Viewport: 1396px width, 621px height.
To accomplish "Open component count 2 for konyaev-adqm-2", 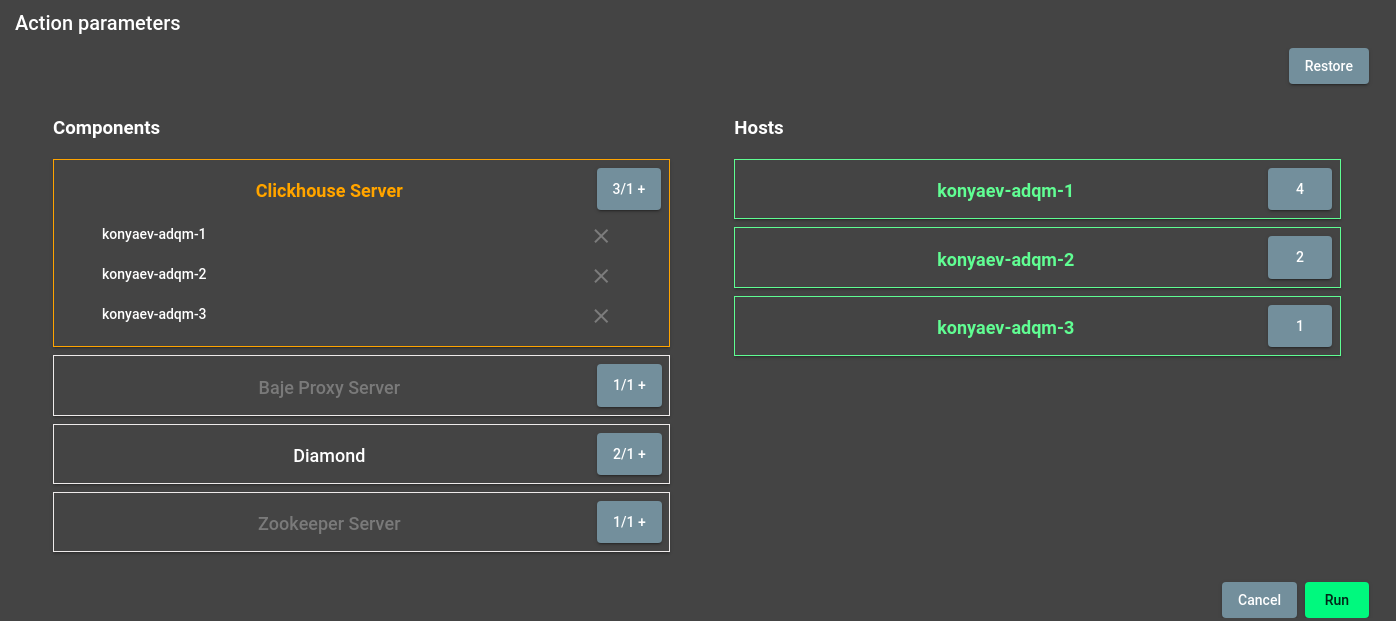I will click(x=1299, y=257).
